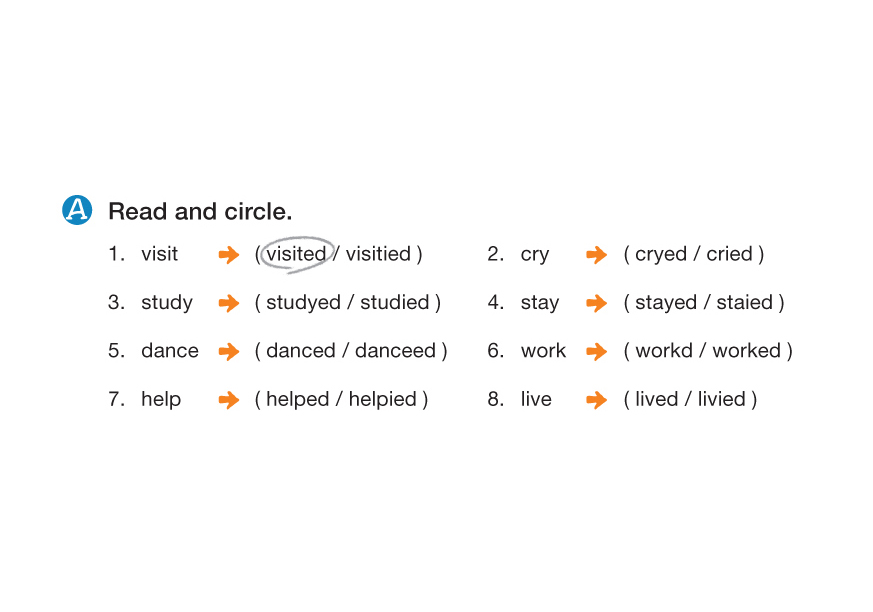Click the orange arrow following 'stay'
This screenshot has width=873, height=612.
[597, 303]
